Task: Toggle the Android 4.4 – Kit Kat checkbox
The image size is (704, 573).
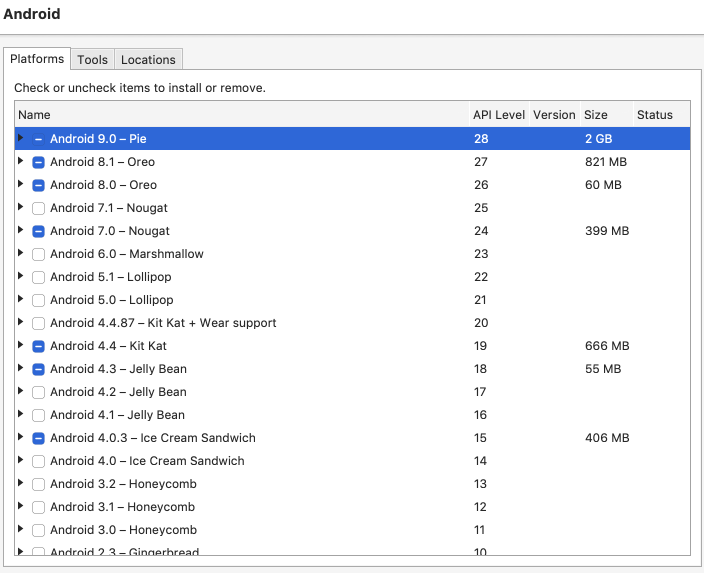Action: (x=39, y=346)
